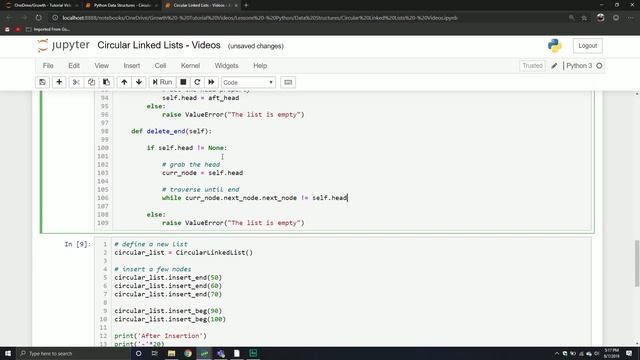Click the 'grab the head' comment line

pyautogui.click(x=191, y=164)
